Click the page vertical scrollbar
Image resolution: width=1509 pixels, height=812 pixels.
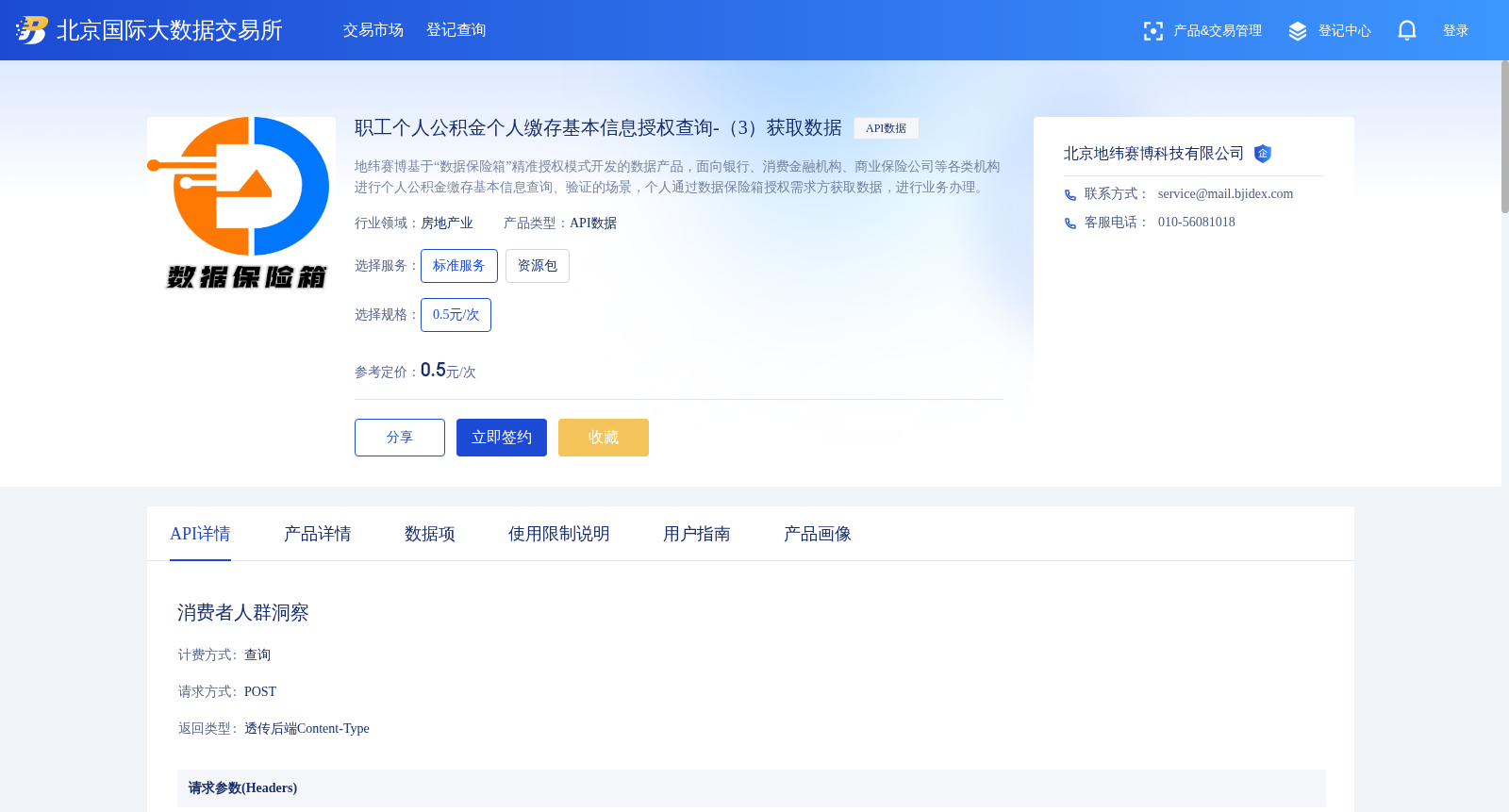pyautogui.click(x=1505, y=137)
